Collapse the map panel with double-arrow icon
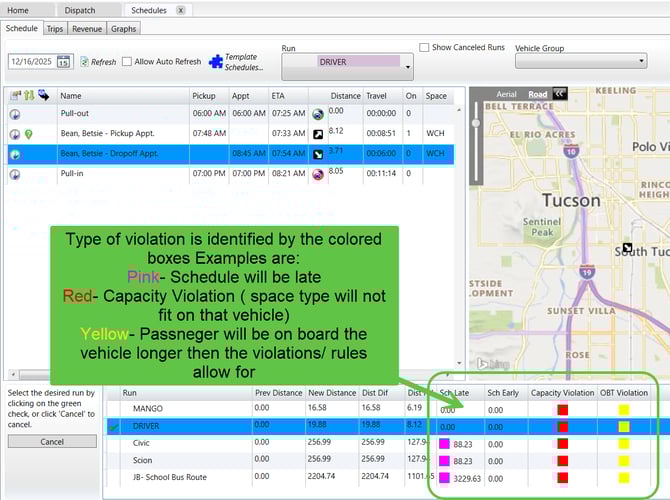This screenshot has height=500, width=670. click(x=559, y=94)
